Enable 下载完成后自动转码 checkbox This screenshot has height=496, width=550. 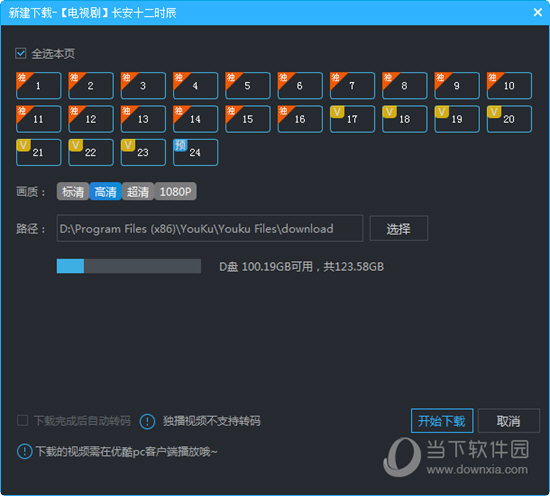click(22, 420)
